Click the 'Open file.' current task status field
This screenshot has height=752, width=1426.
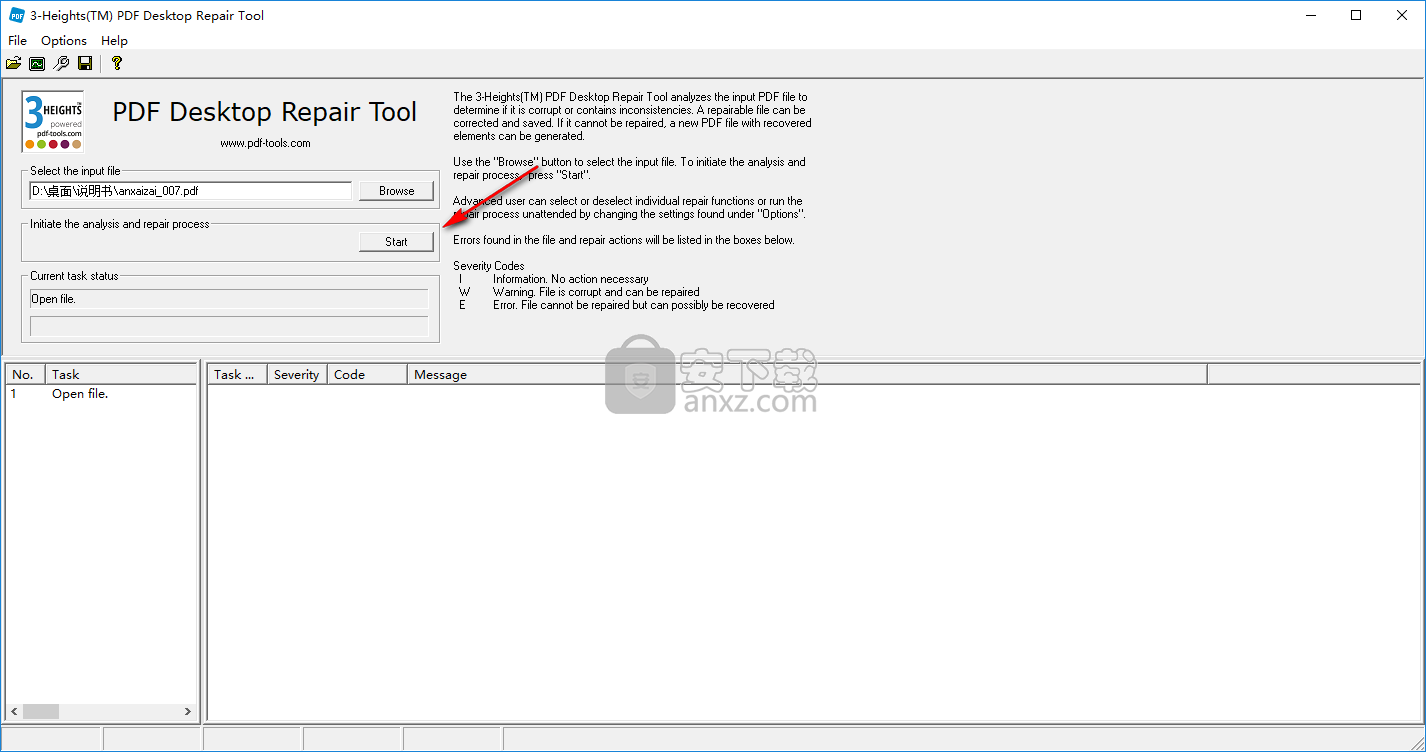click(x=229, y=299)
